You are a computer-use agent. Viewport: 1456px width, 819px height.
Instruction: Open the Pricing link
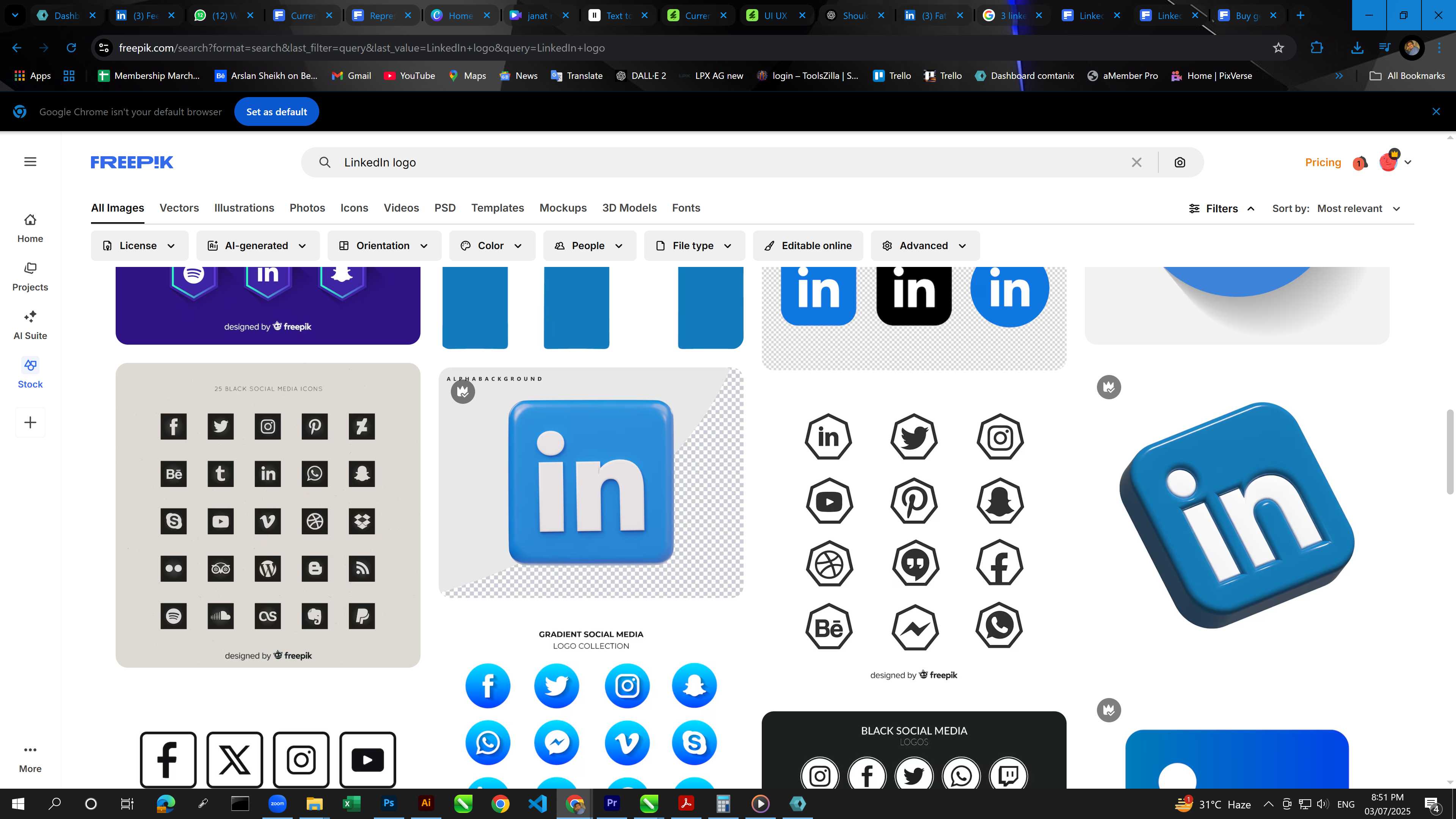(x=1323, y=162)
